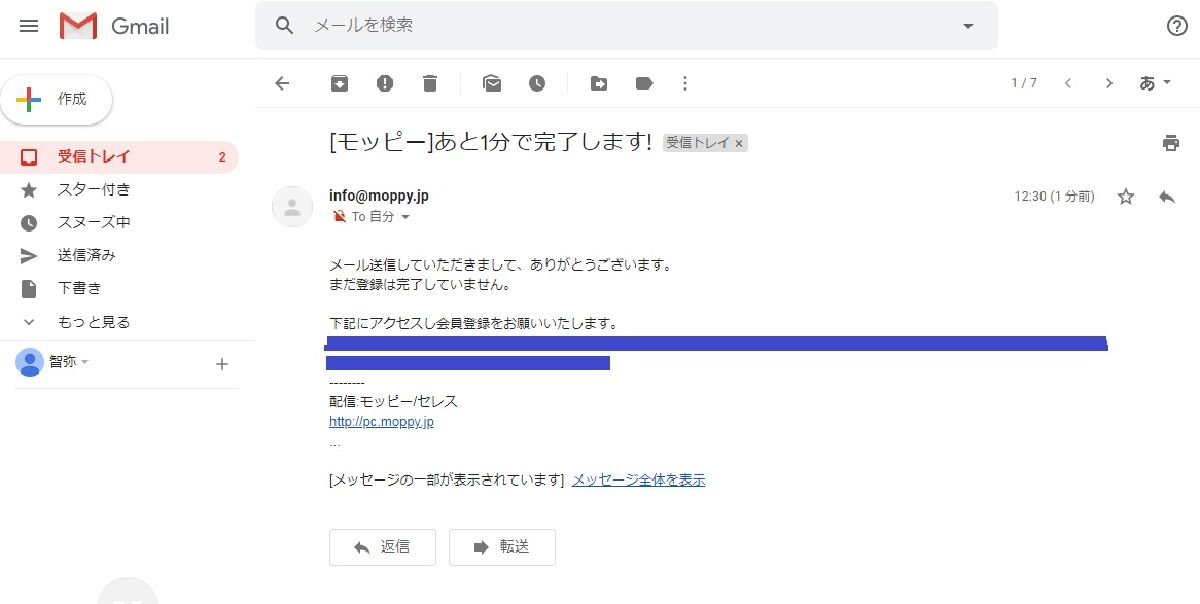Snooze this email
The width and height of the screenshot is (1200, 604).
pyautogui.click(x=538, y=83)
